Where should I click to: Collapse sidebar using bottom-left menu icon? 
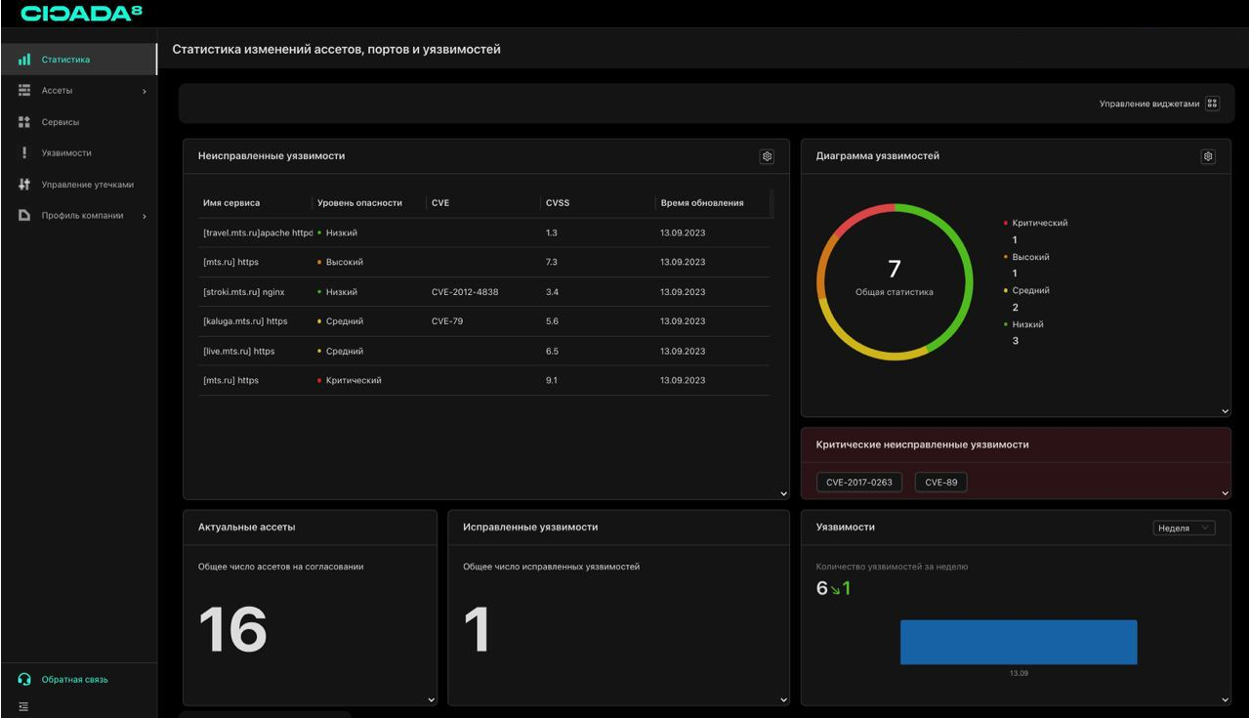[x=24, y=706]
